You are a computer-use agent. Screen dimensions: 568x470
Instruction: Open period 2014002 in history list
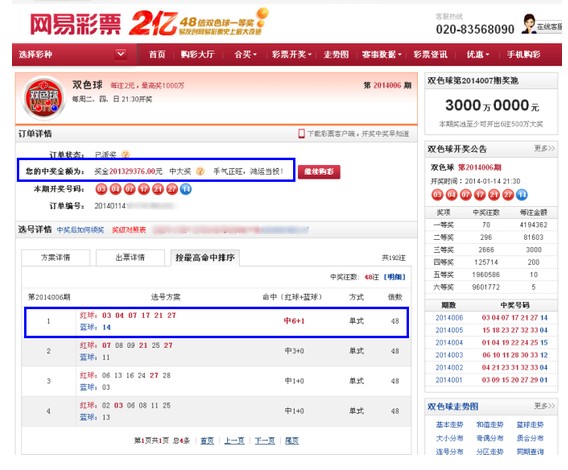449,367
